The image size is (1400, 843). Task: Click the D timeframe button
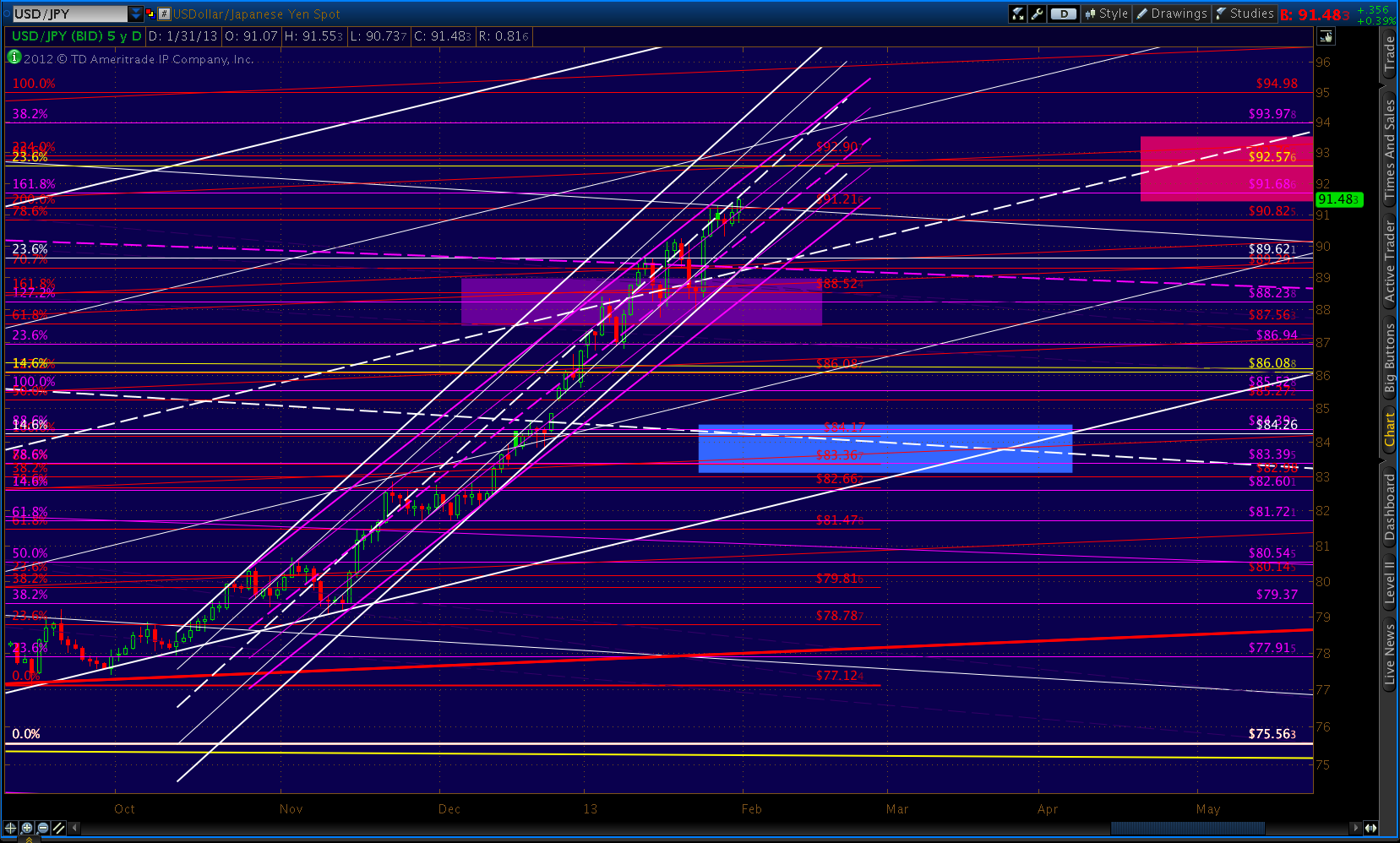[x=1064, y=14]
